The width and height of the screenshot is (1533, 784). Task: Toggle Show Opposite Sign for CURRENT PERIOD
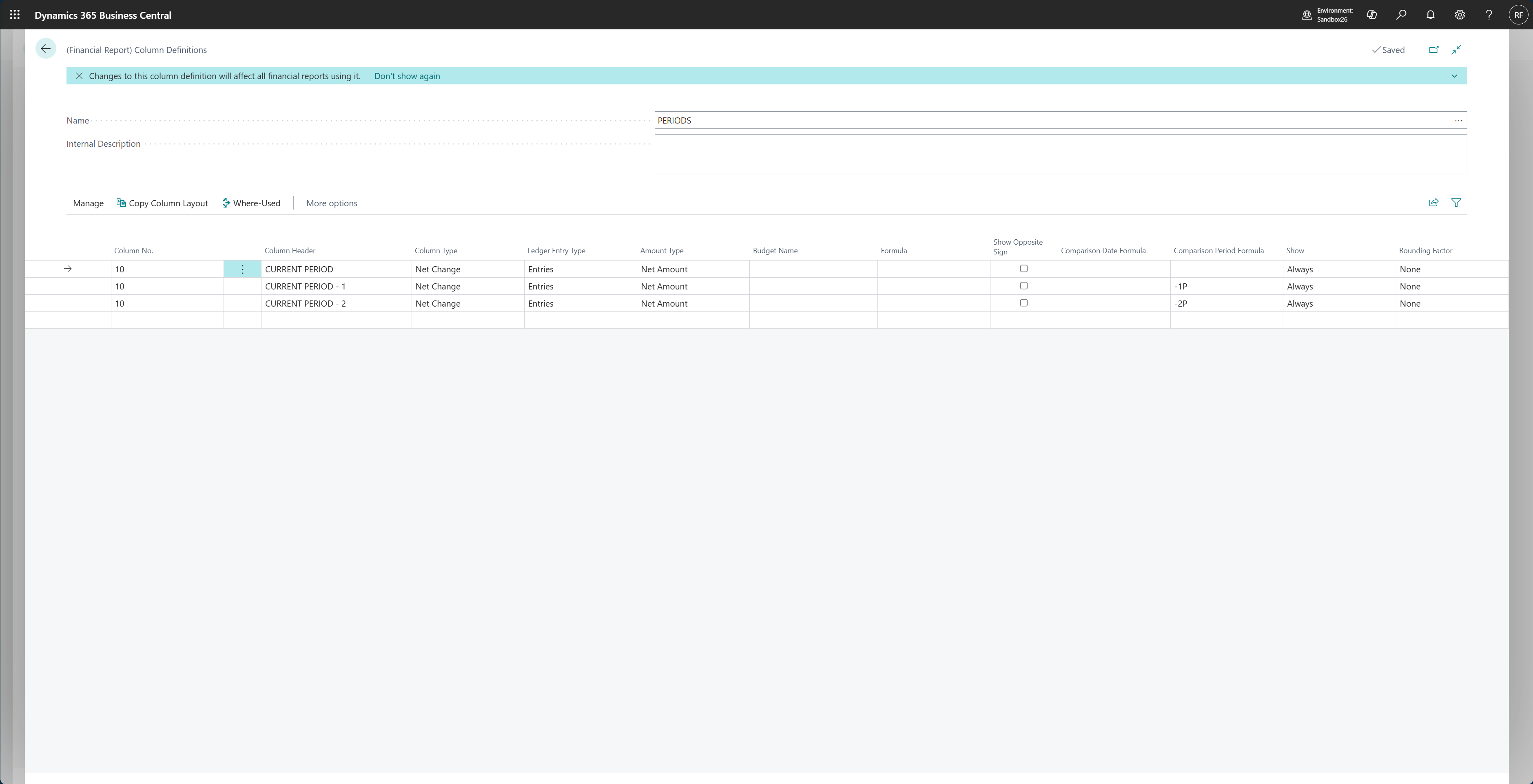(1023, 269)
